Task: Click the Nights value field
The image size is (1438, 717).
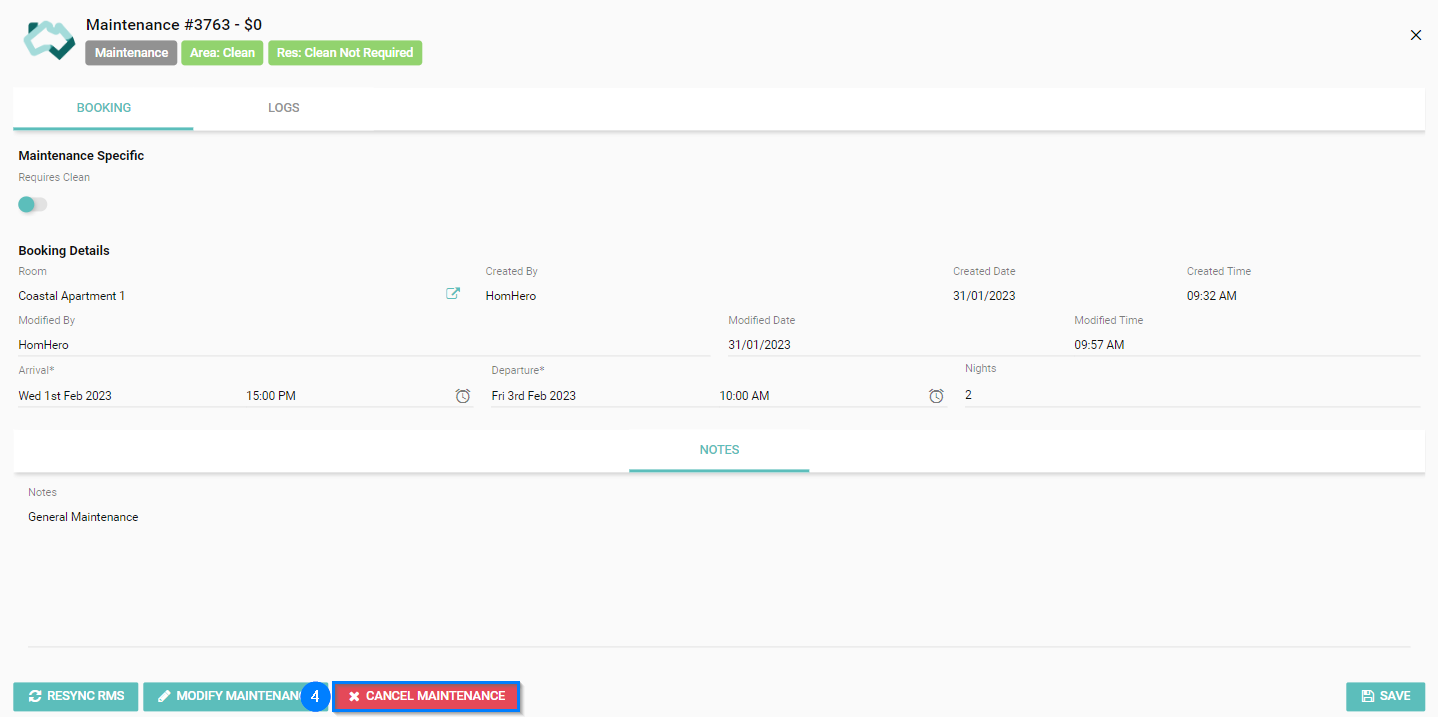Action: pyautogui.click(x=1190, y=395)
